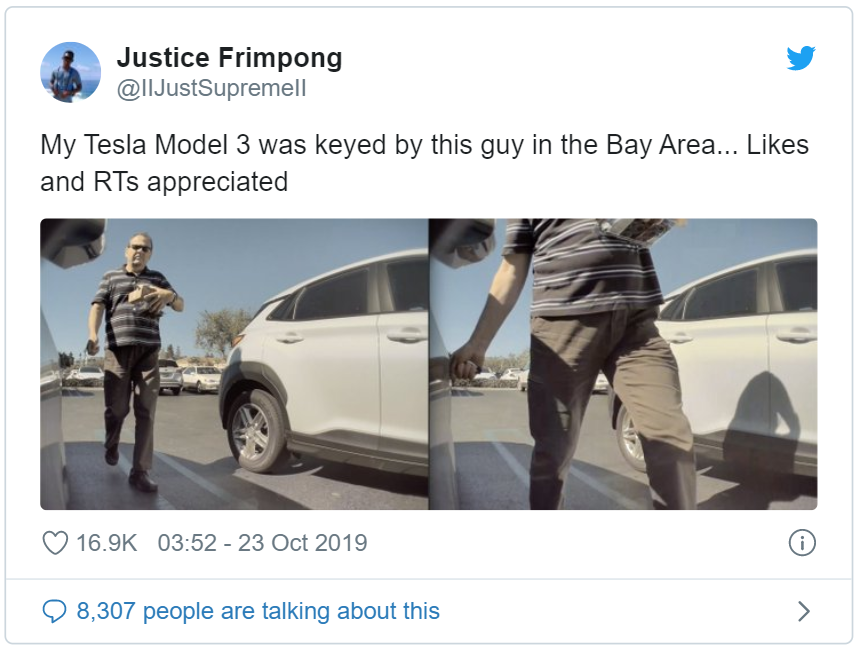
Task: Open the tweet info circle icon
Action: pyautogui.click(x=802, y=543)
